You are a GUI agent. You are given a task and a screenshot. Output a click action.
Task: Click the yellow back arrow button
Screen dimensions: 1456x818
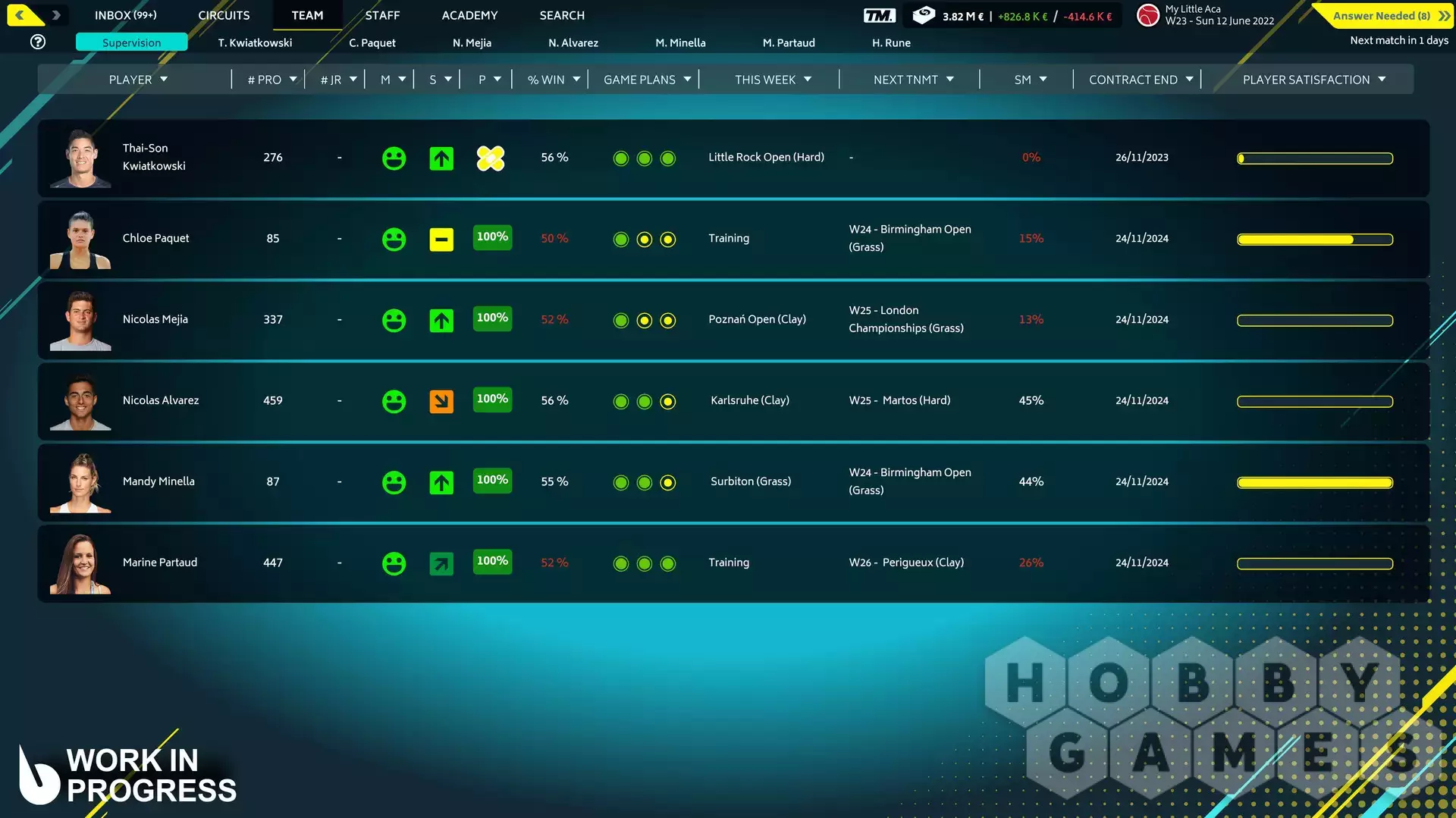click(21, 15)
